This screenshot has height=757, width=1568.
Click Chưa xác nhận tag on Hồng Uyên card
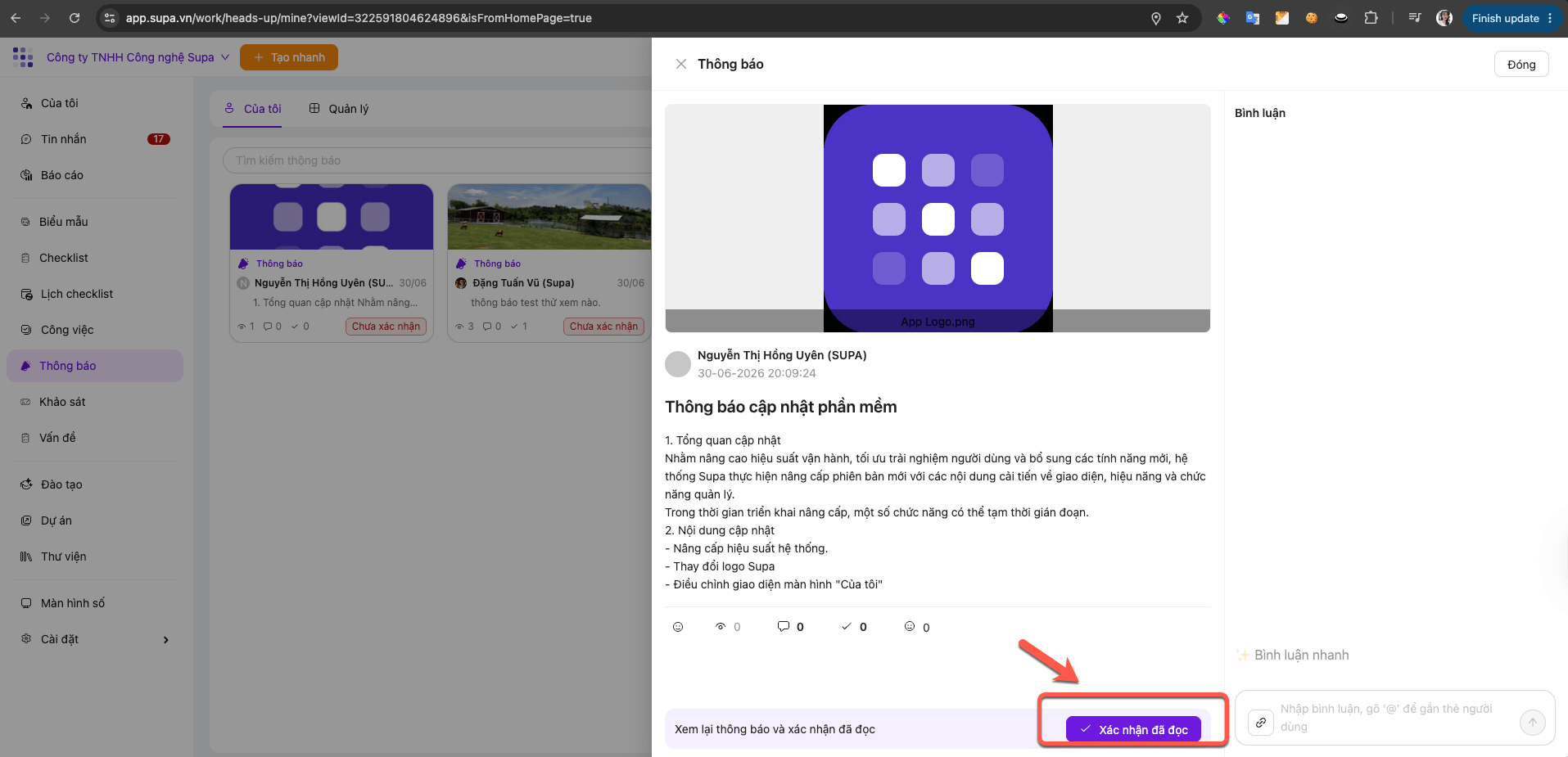pyautogui.click(x=386, y=327)
